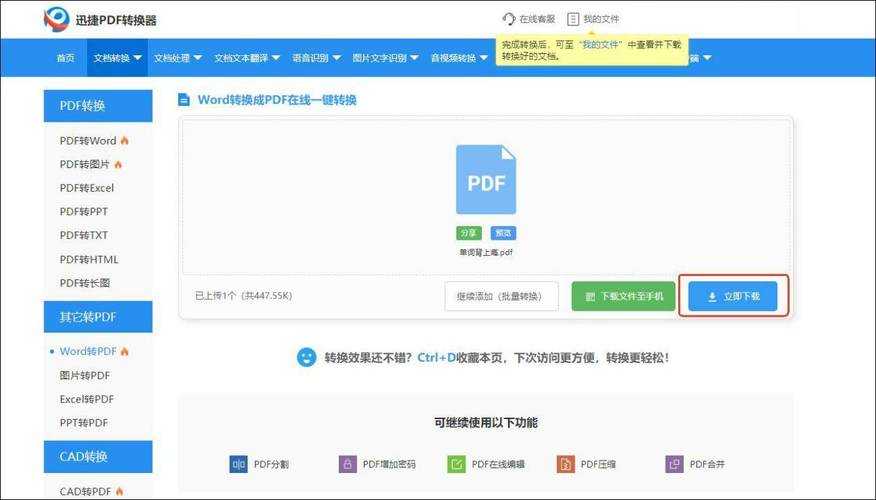Click the 立即下载 button
Viewport: 876px width, 500px height.
point(733,296)
